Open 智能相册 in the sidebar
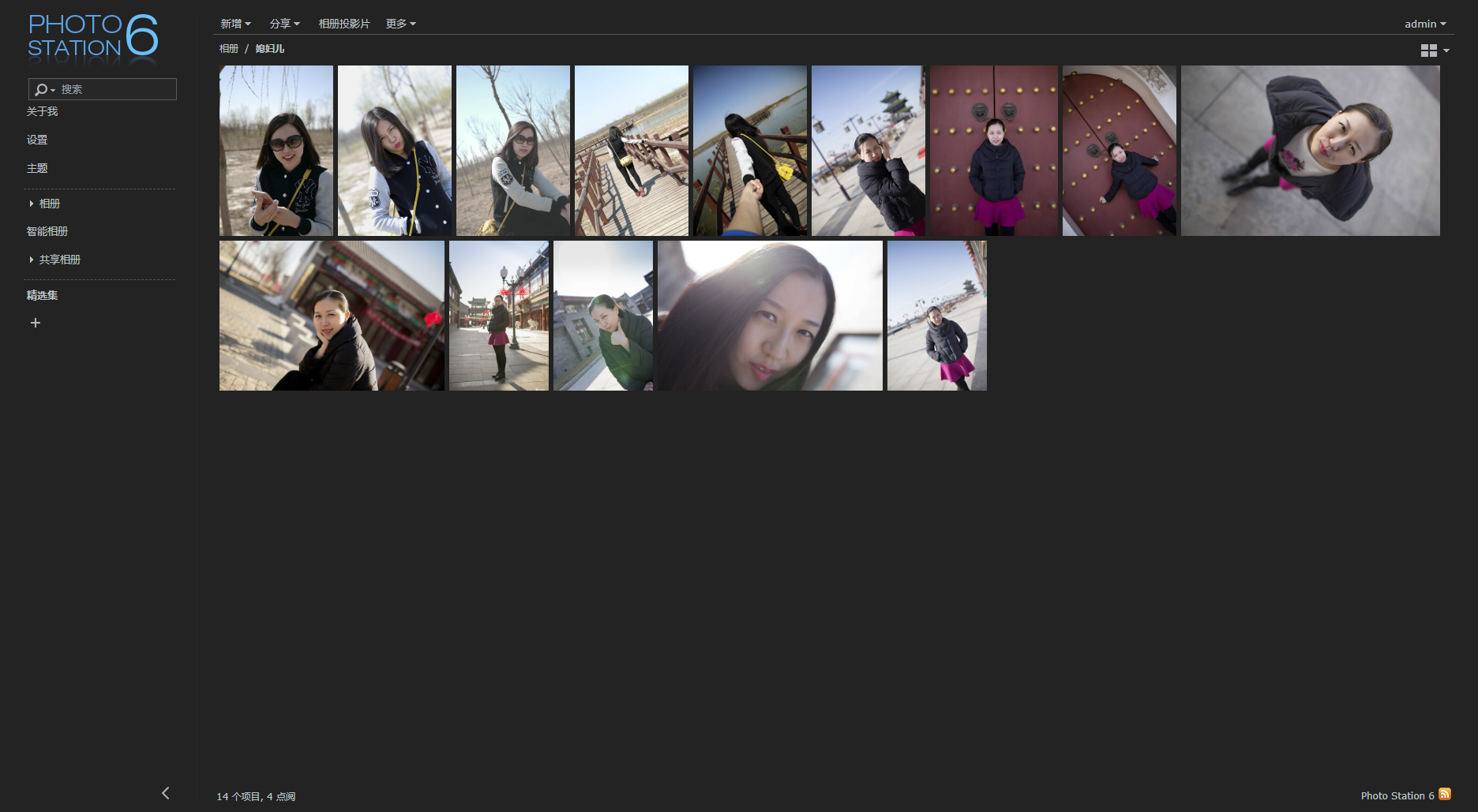 click(47, 231)
